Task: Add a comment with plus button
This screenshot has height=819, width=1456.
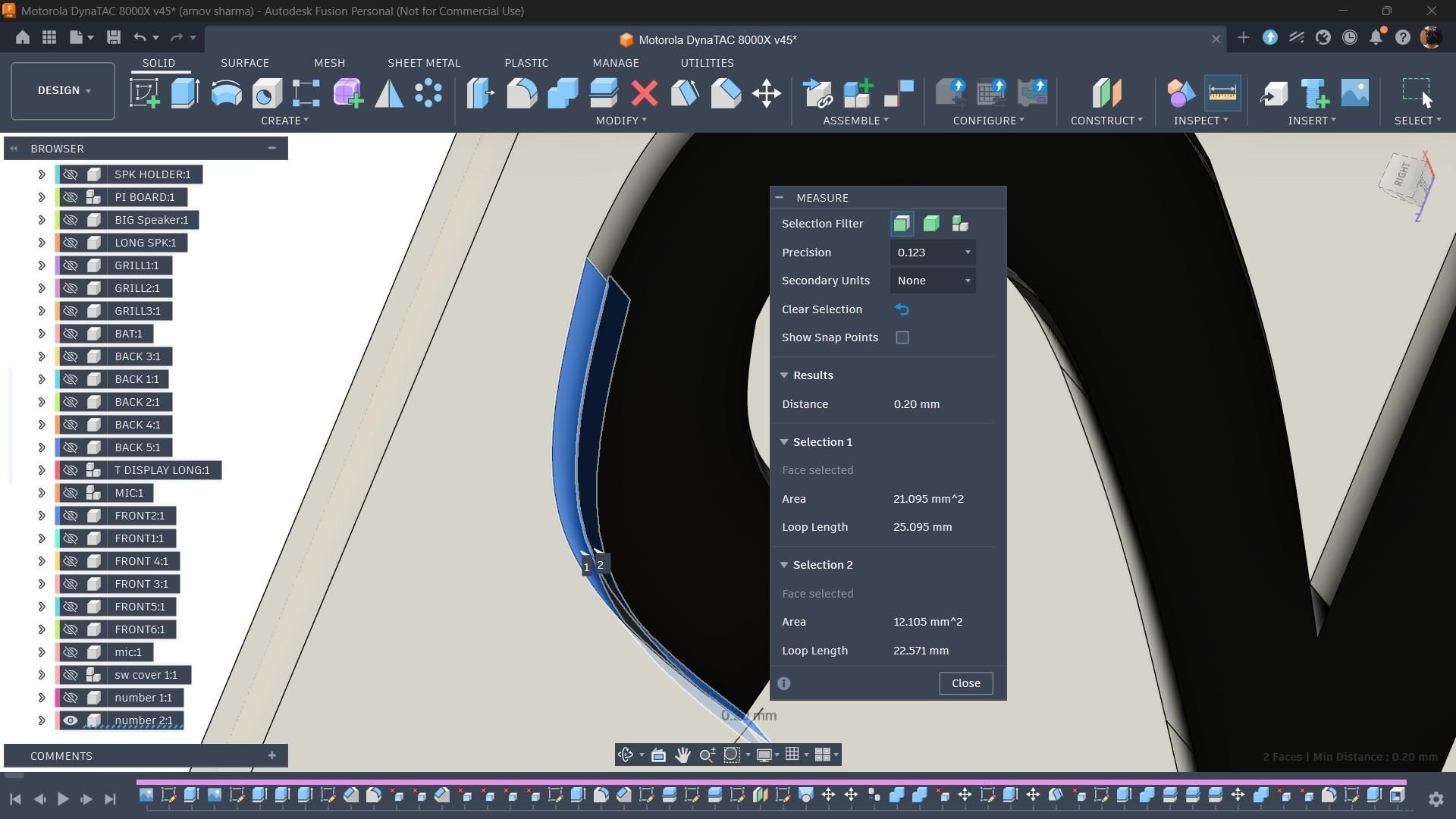Action: (x=272, y=755)
